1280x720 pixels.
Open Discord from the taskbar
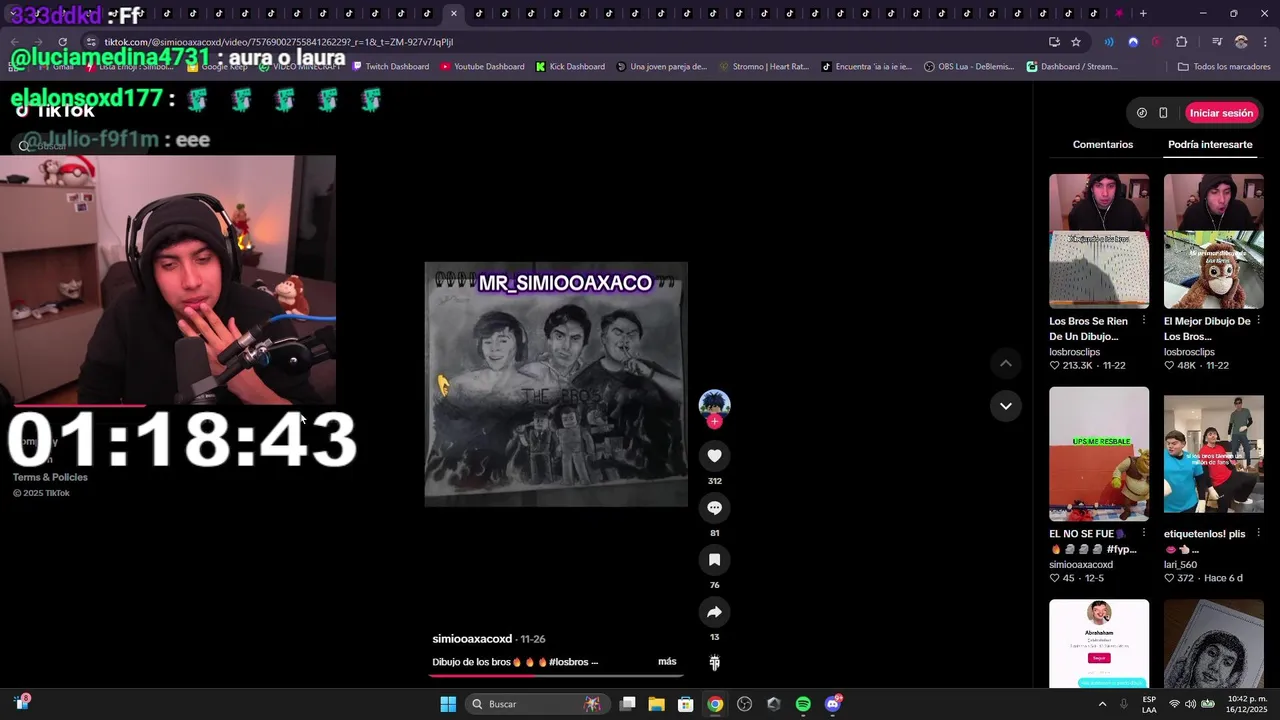[833, 704]
